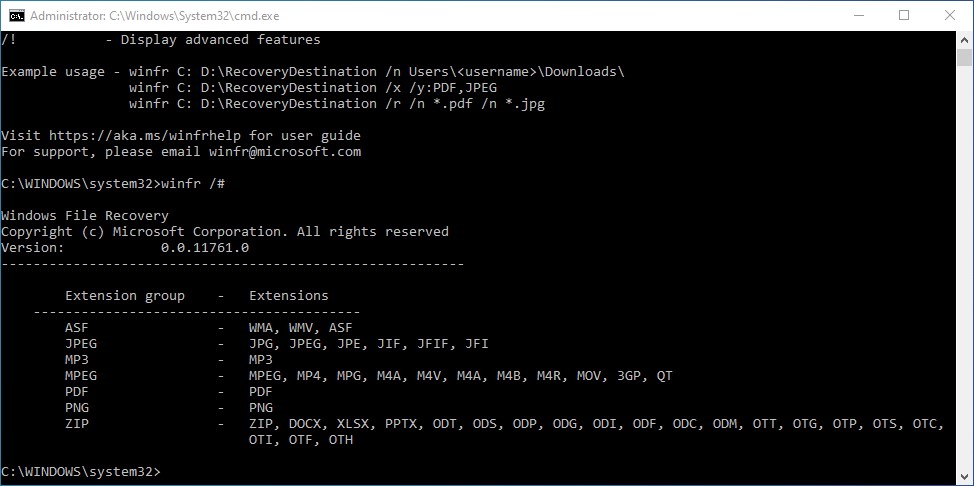Image resolution: width=974 pixels, height=486 pixels.
Task: Click the winfr@microsoft.com email address
Action: (x=284, y=152)
